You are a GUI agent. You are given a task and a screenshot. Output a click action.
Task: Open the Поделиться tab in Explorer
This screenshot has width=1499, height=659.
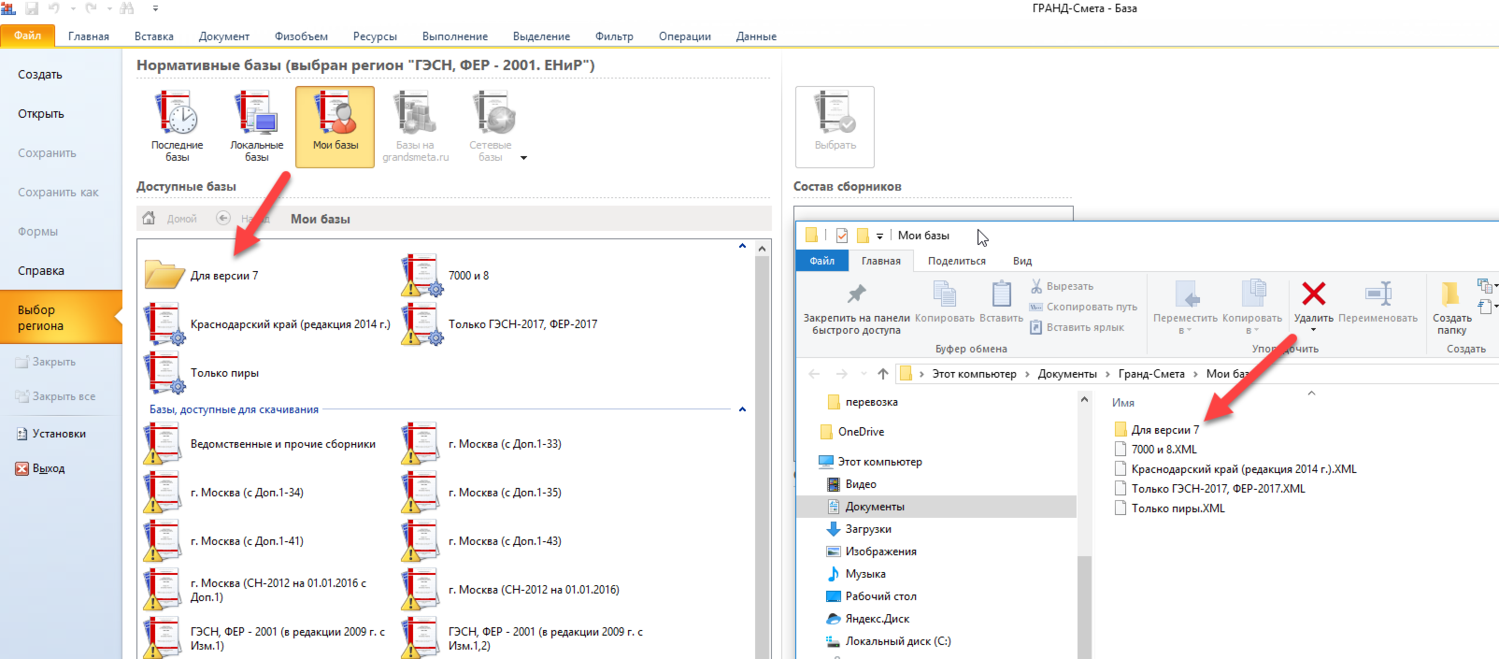tap(956, 261)
